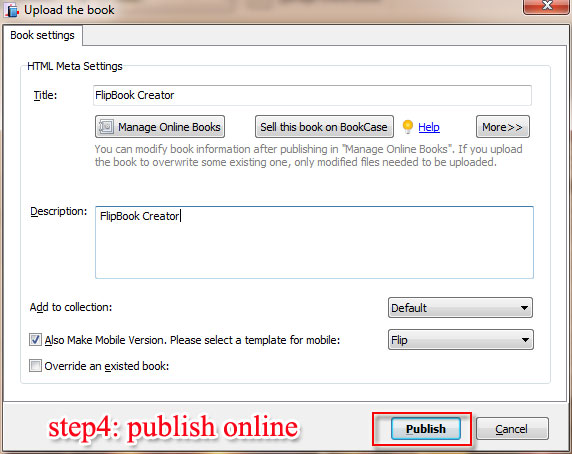572x454 pixels.
Task: Click Manage Online Books button text
Action: point(169,127)
